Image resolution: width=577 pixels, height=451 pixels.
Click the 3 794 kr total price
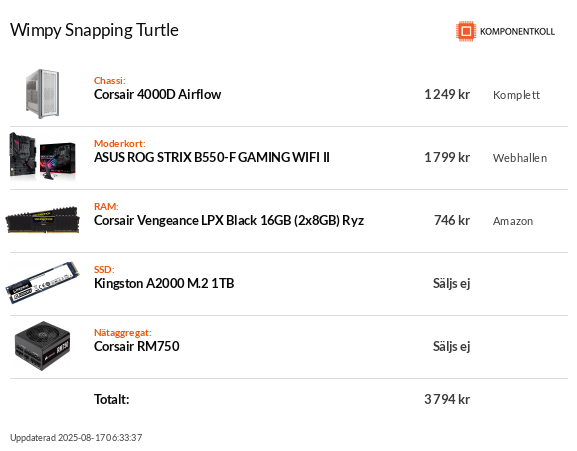(x=447, y=399)
